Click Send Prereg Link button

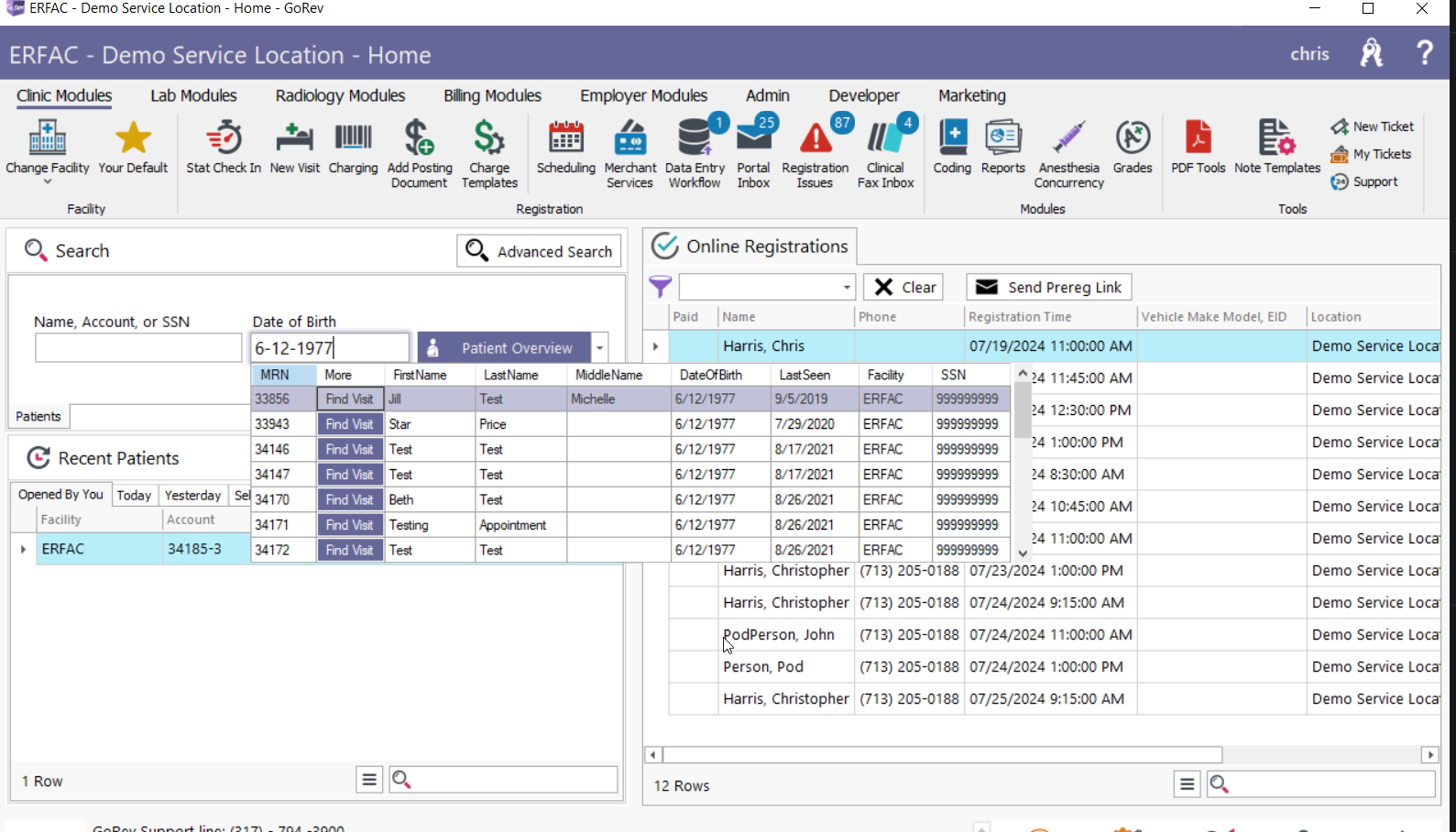pyautogui.click(x=1049, y=287)
